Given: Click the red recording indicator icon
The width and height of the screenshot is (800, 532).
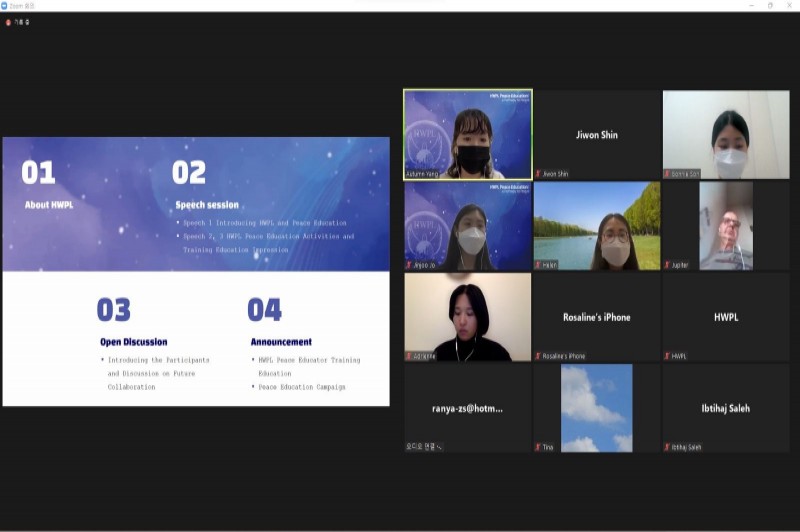Looking at the screenshot, I should (x=8, y=22).
